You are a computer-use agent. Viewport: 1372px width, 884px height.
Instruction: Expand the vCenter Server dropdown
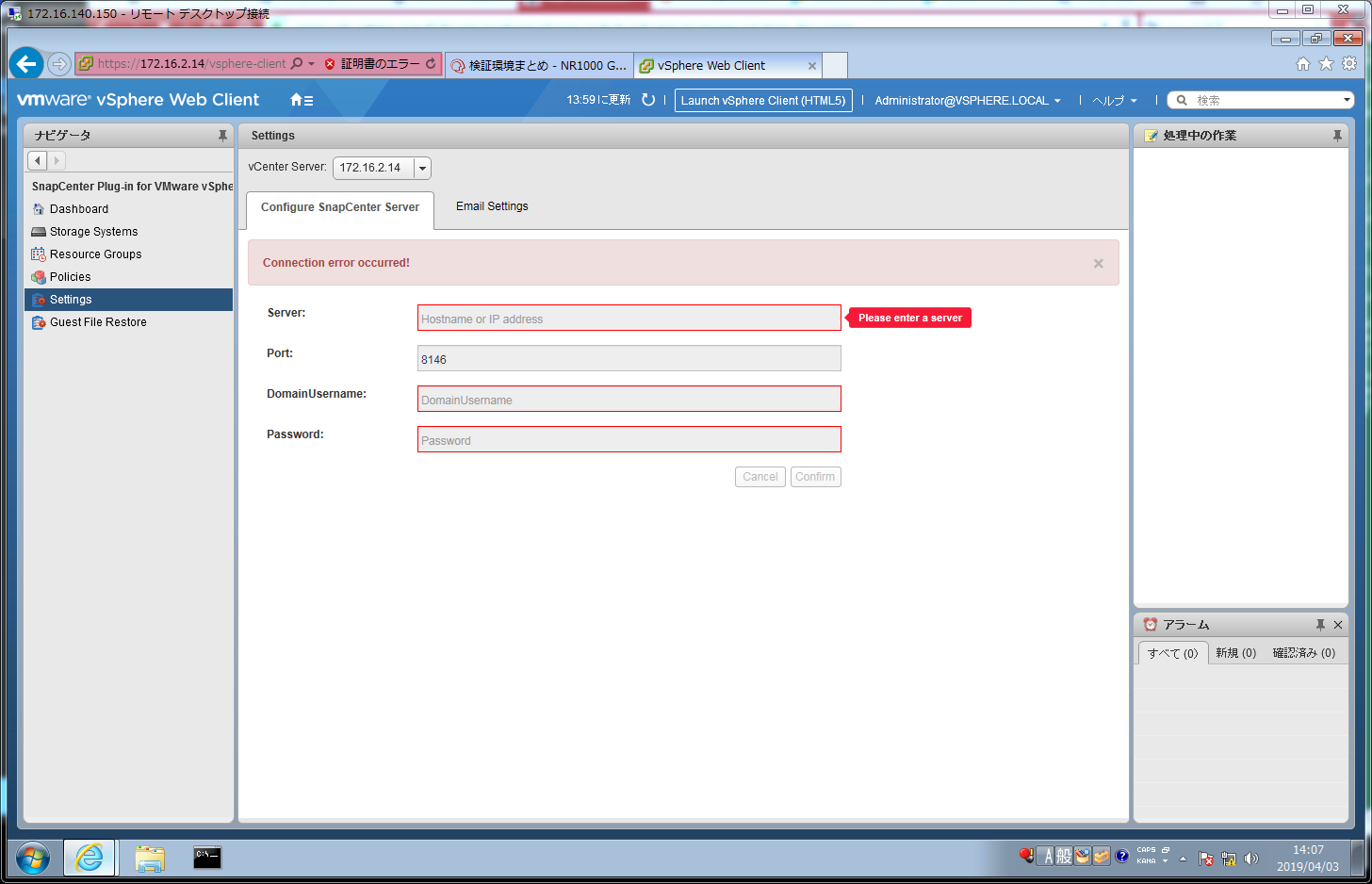click(422, 168)
